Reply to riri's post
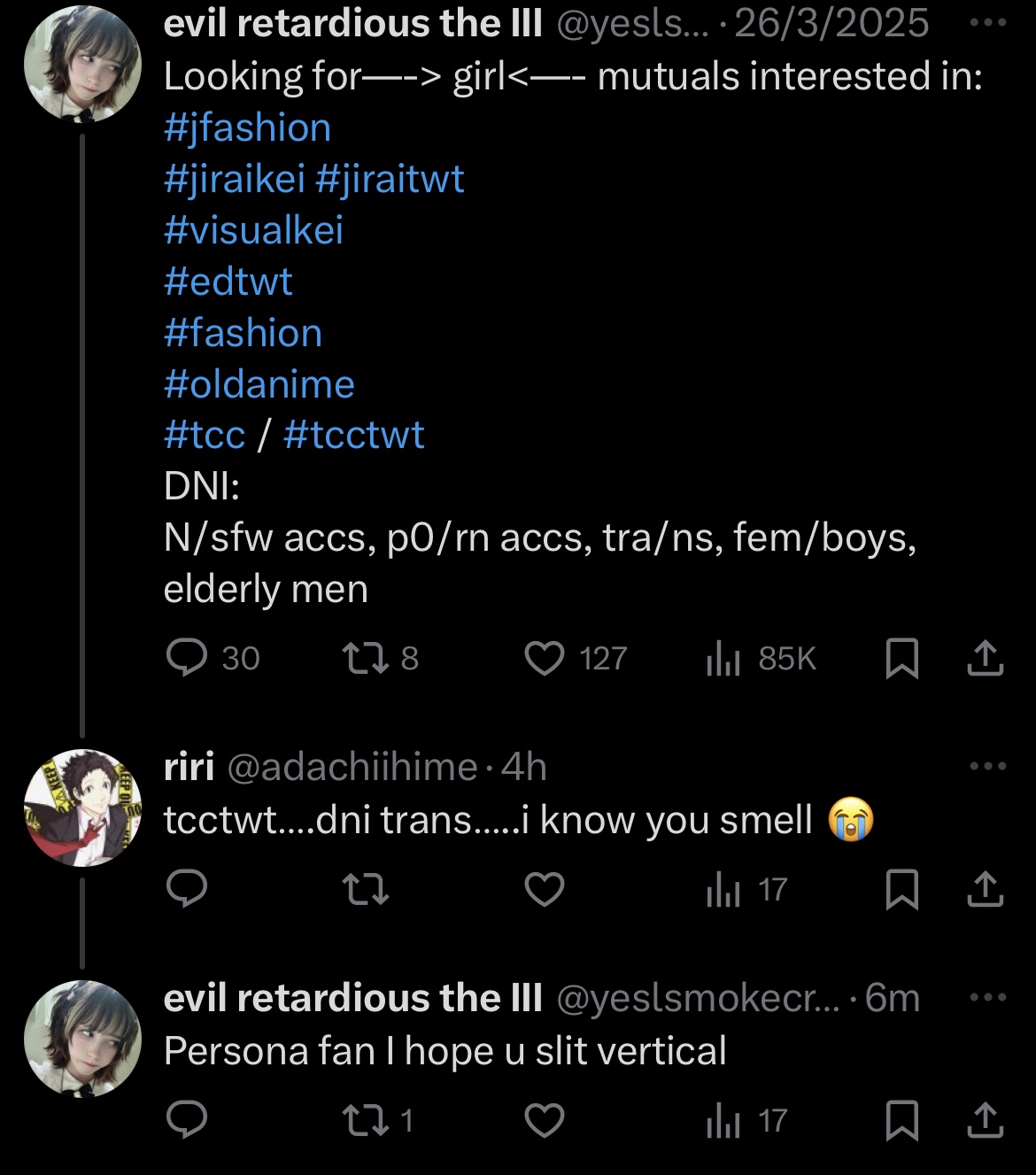 pyautogui.click(x=188, y=889)
